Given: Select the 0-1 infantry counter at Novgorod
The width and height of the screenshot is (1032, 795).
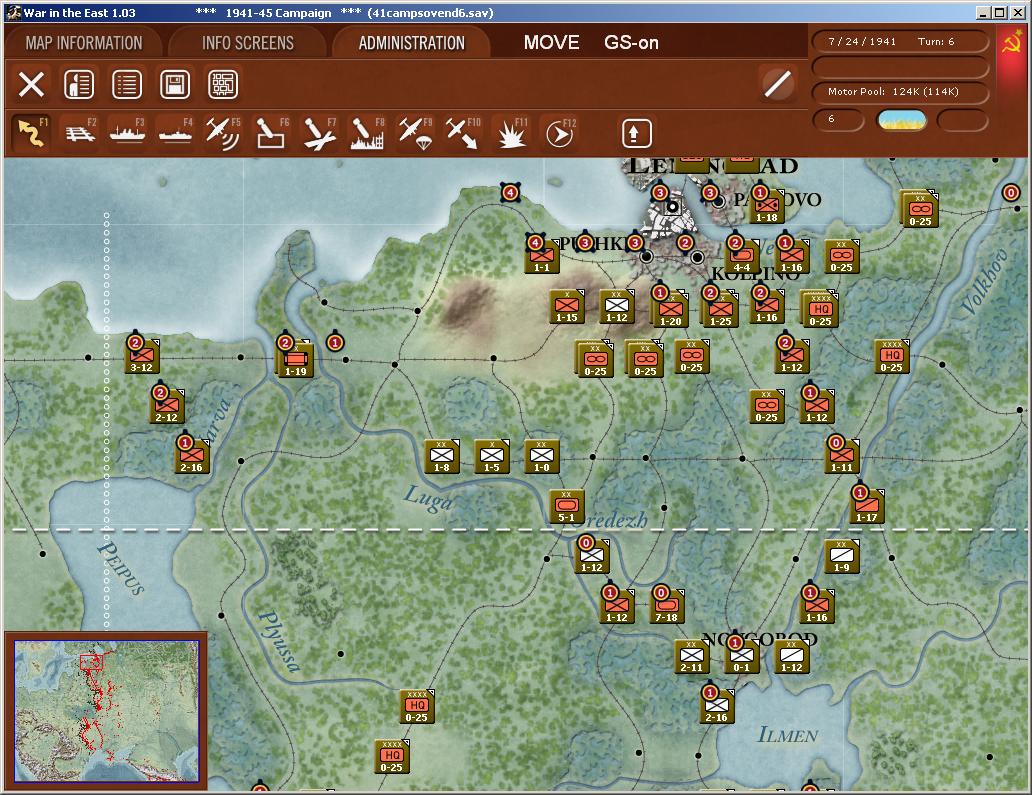Looking at the screenshot, I should click(x=742, y=657).
